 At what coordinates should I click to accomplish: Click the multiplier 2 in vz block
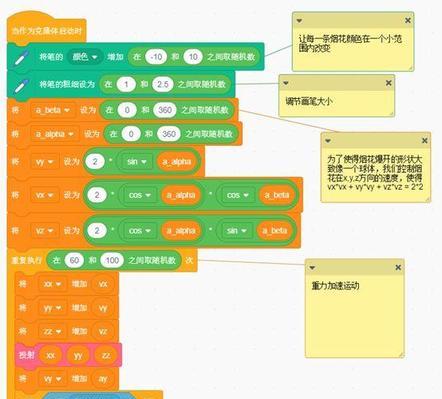click(x=97, y=231)
